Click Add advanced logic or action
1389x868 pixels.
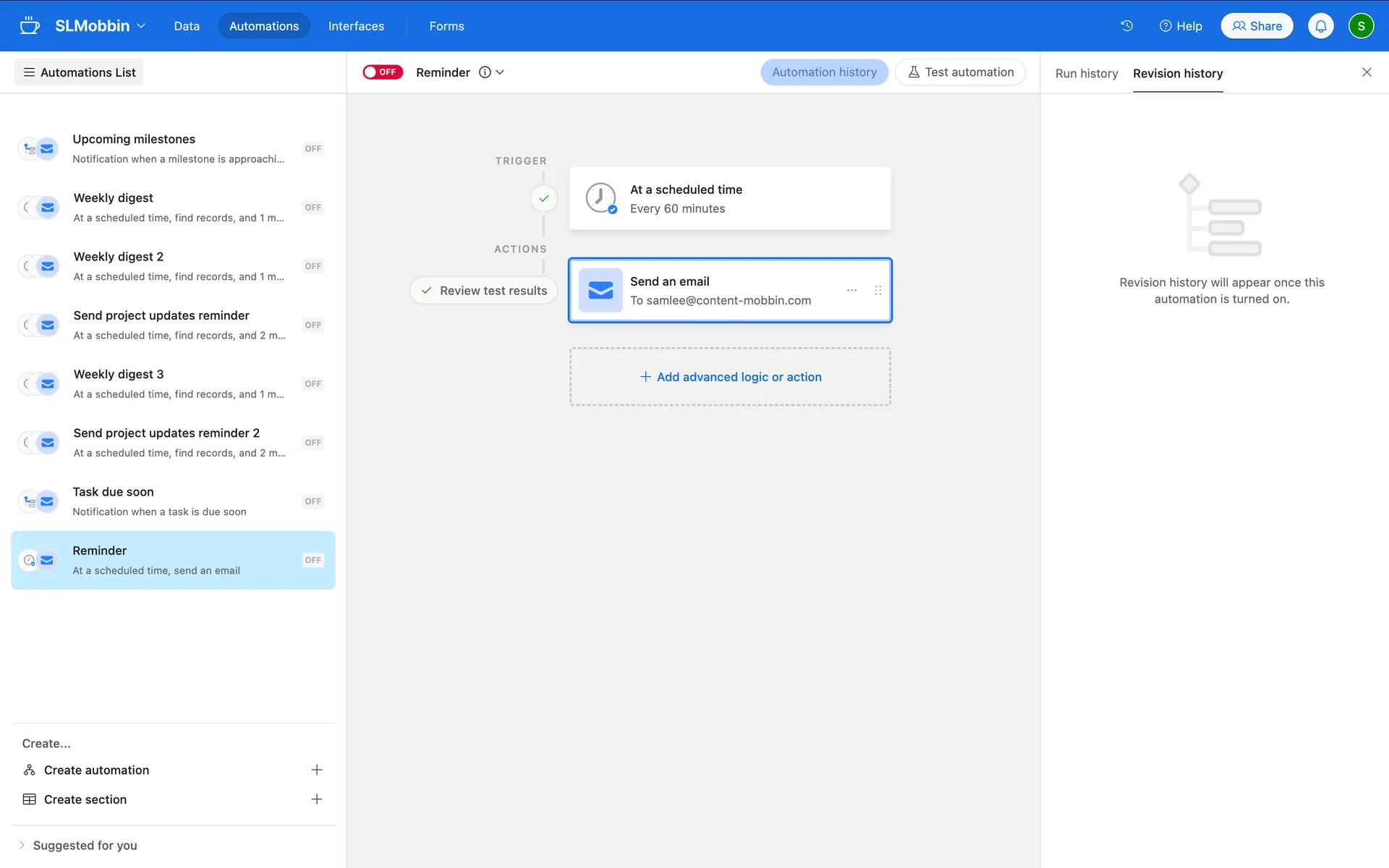click(x=730, y=377)
